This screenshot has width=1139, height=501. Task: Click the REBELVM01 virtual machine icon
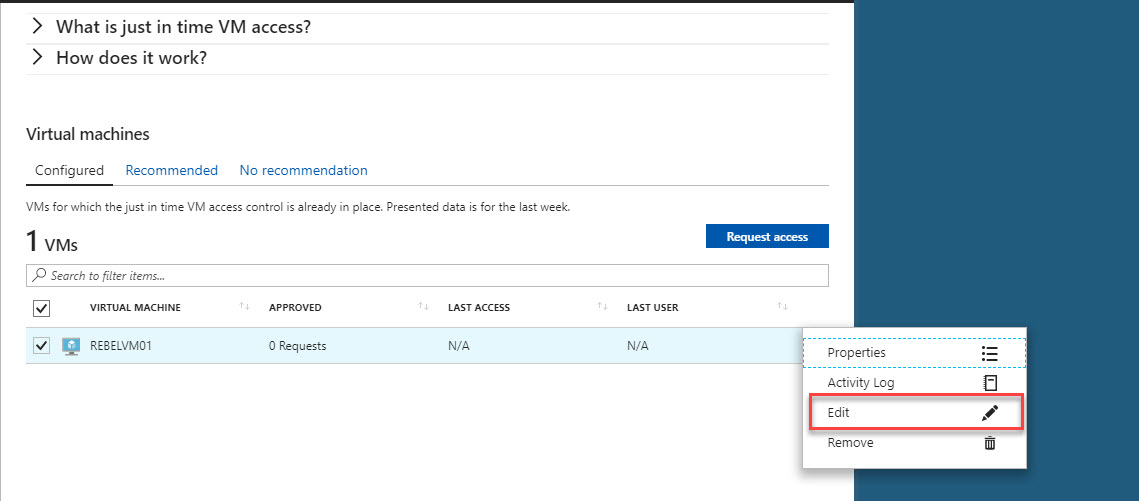[70, 346]
